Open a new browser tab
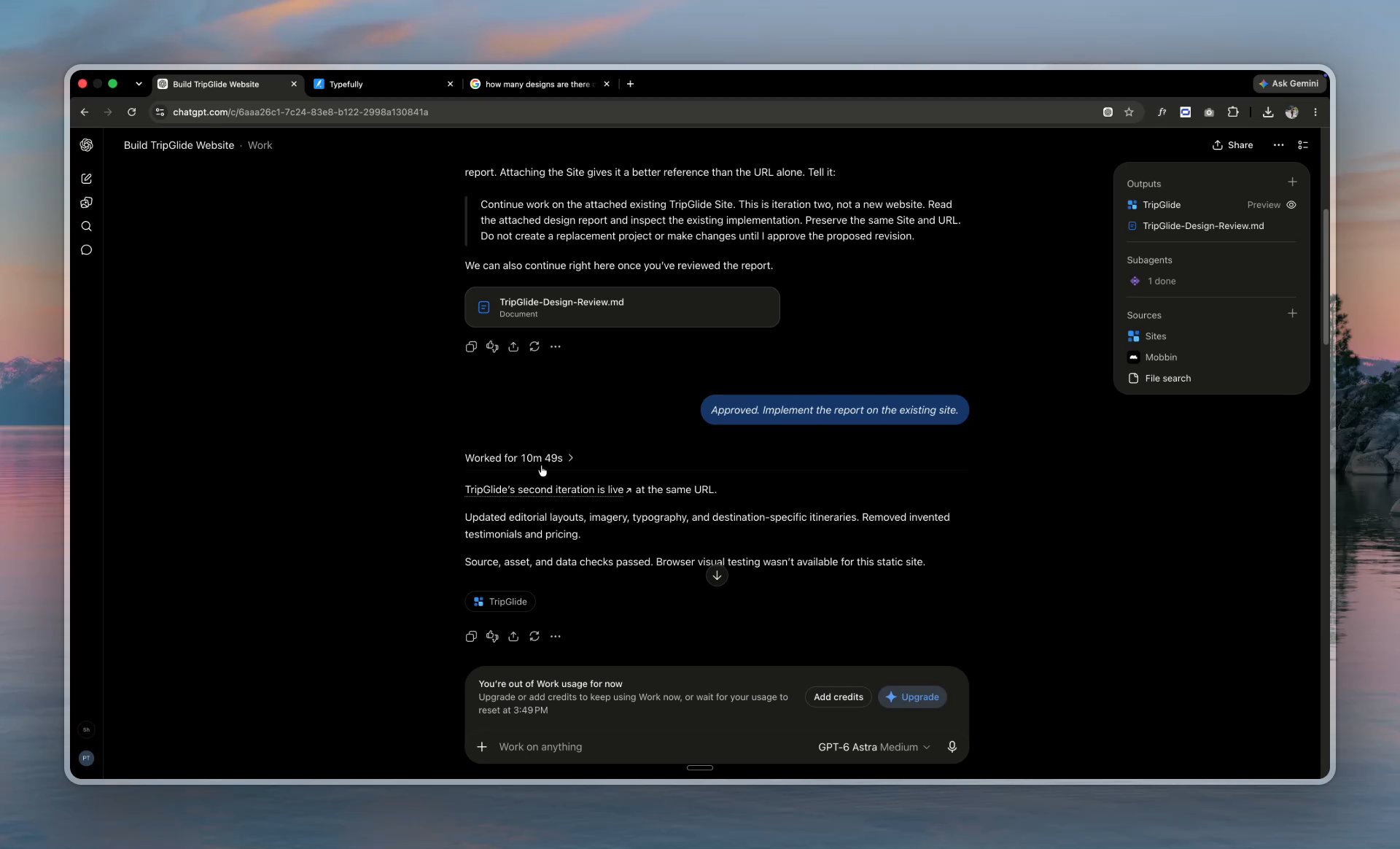Viewport: 1400px width, 849px height. [x=630, y=84]
